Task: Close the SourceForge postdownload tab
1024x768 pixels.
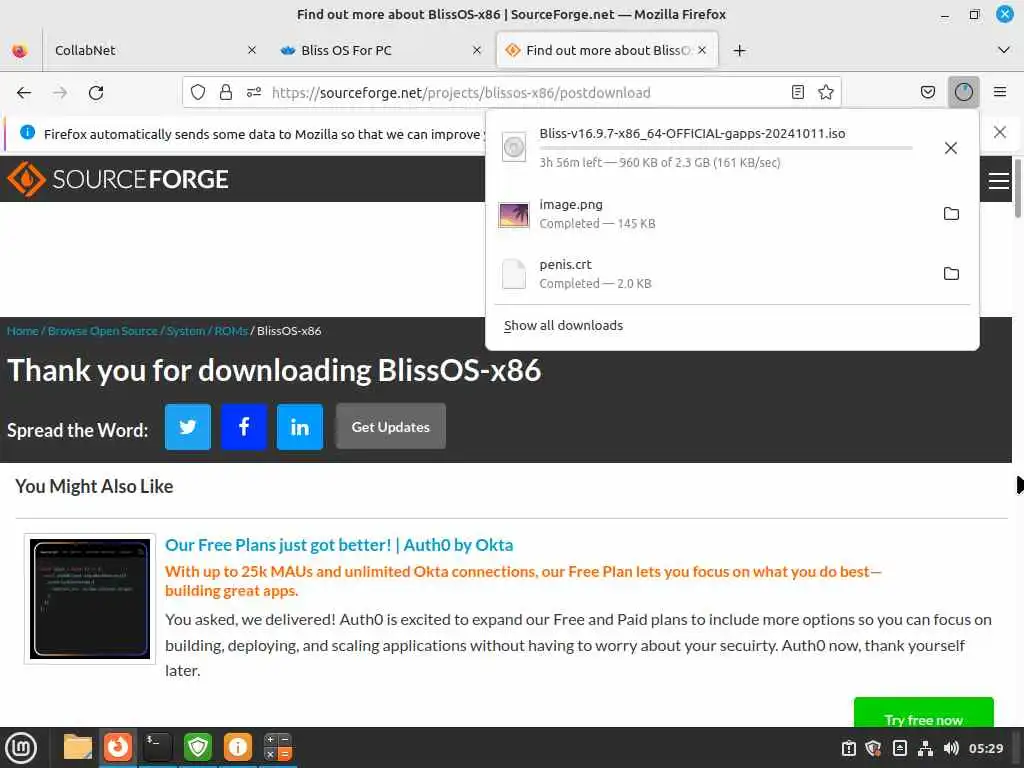Action: pos(702,50)
